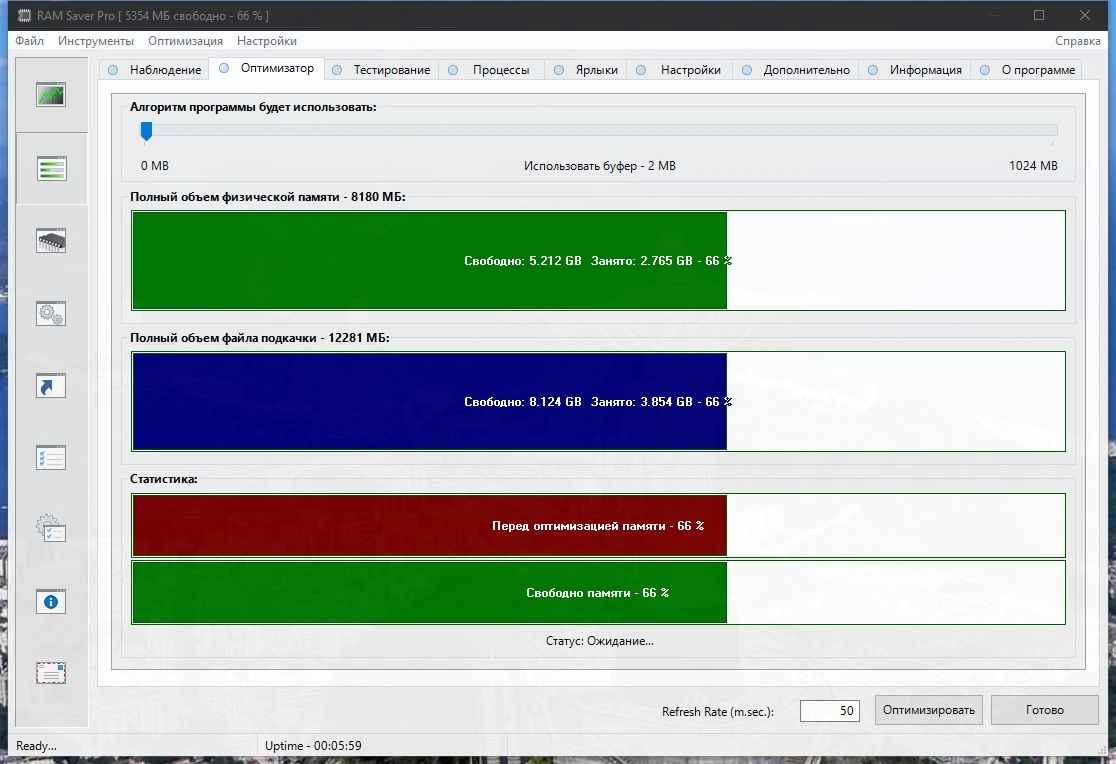Viewport: 1116px width, 764px height.
Task: Select the Ярлыки tab radio
Action: pyautogui.click(x=559, y=70)
